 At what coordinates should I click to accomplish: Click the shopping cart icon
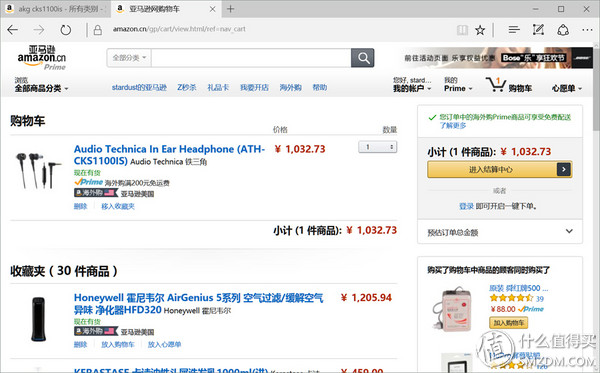coord(496,85)
